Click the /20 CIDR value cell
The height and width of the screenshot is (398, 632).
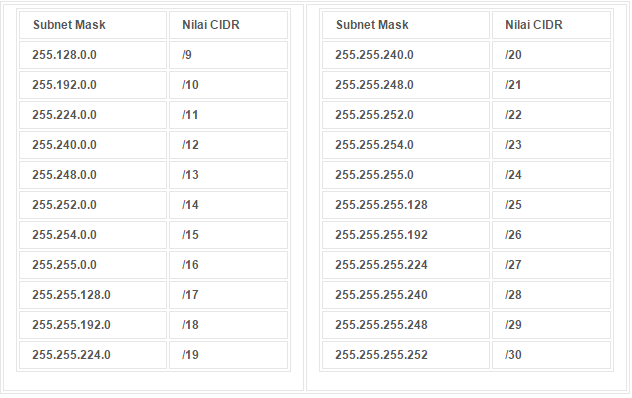pyautogui.click(x=551, y=55)
